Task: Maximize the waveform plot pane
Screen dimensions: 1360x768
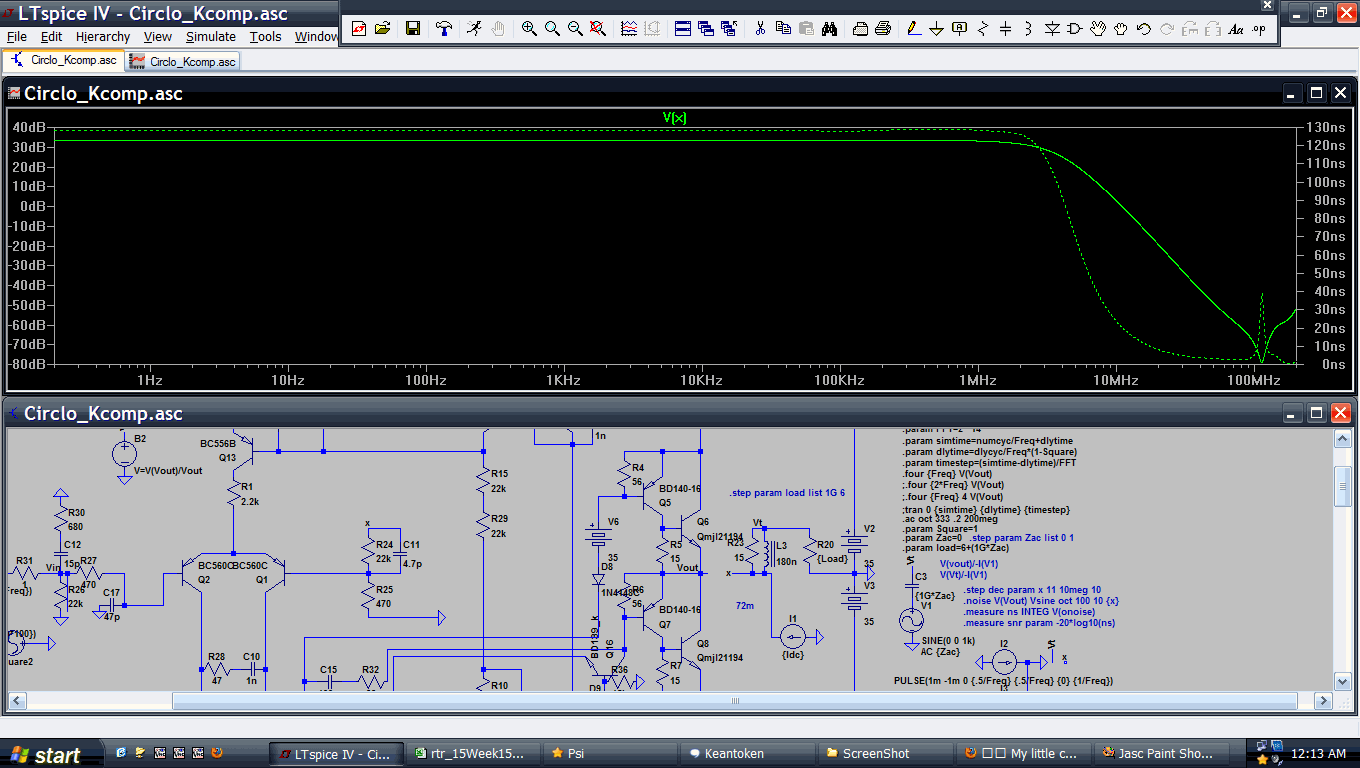Action: 1317,93
